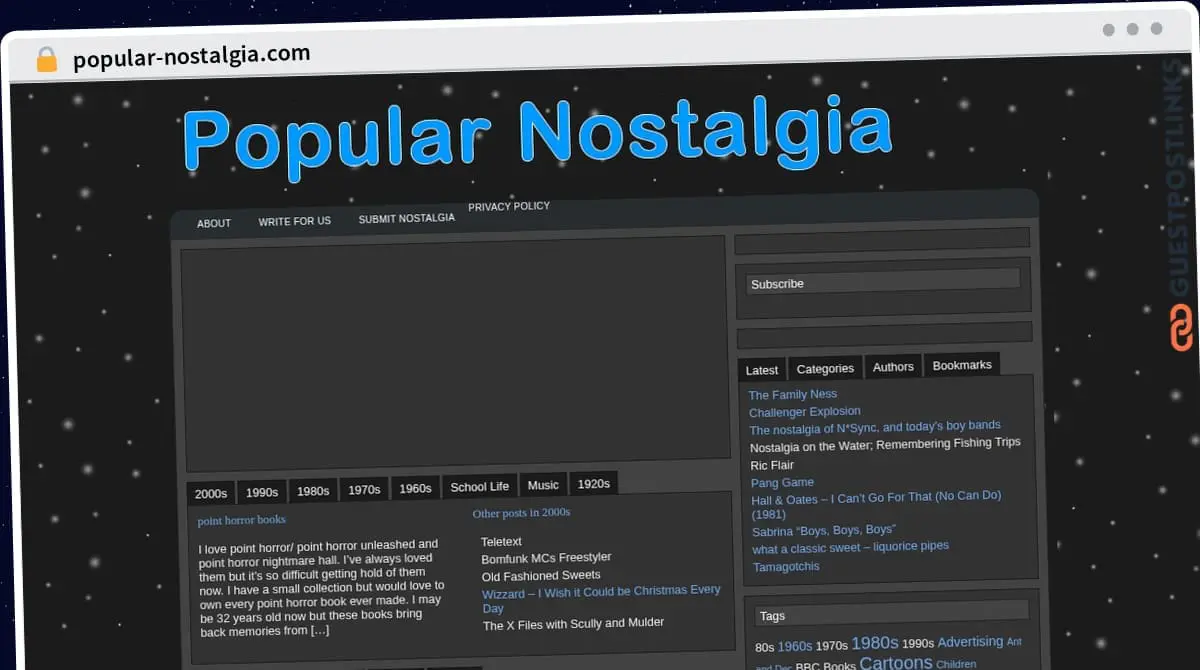Click the Popular Nostalgia site title
The image size is (1200, 670).
click(536, 135)
